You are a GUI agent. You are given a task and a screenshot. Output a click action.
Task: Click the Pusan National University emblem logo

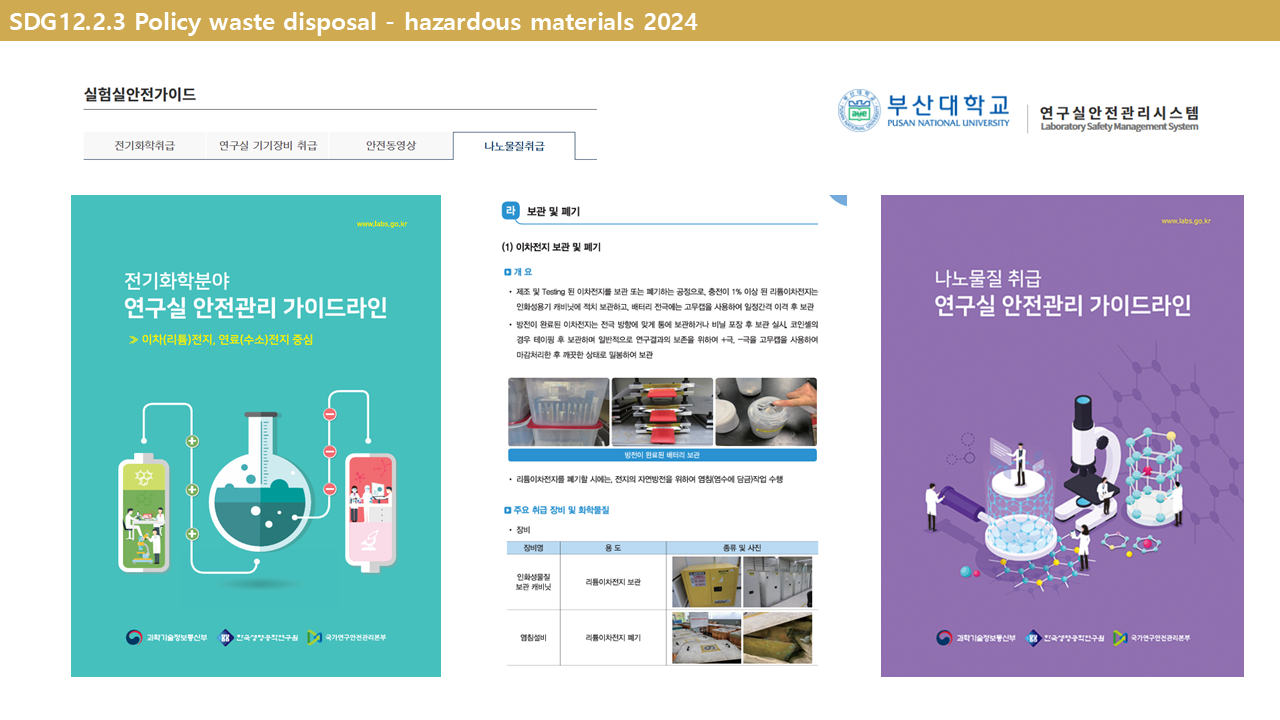[x=859, y=110]
